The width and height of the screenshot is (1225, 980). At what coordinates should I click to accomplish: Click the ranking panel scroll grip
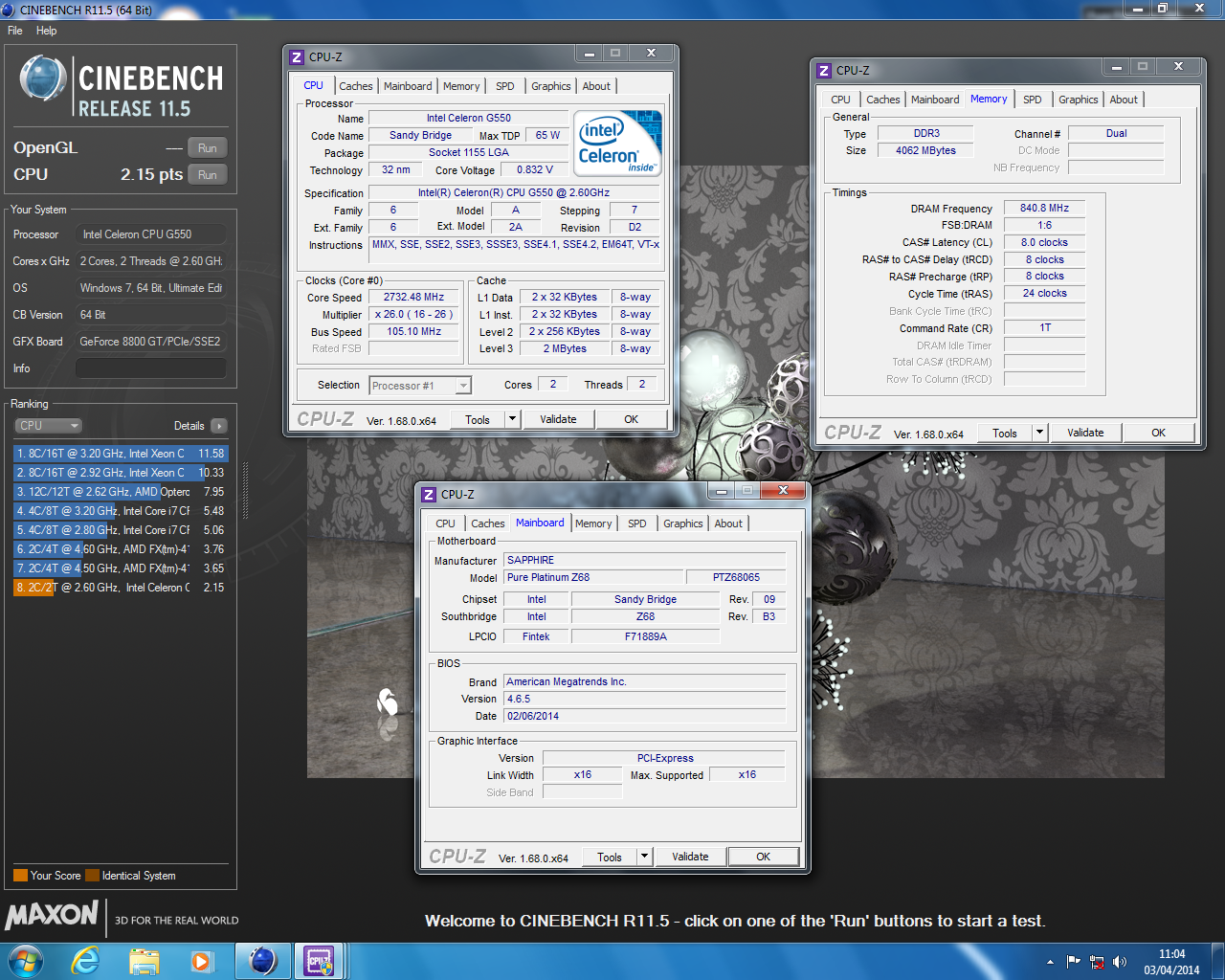[x=245, y=491]
